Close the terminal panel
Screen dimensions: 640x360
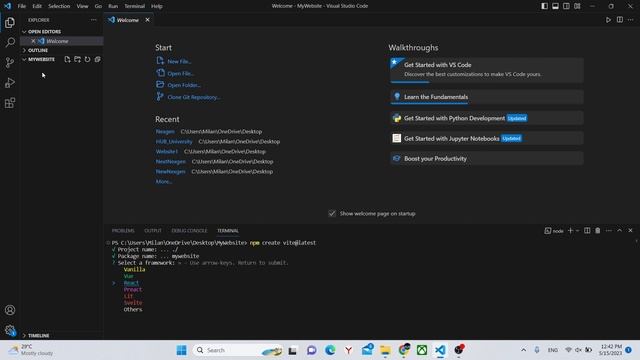pyautogui.click(x=631, y=231)
